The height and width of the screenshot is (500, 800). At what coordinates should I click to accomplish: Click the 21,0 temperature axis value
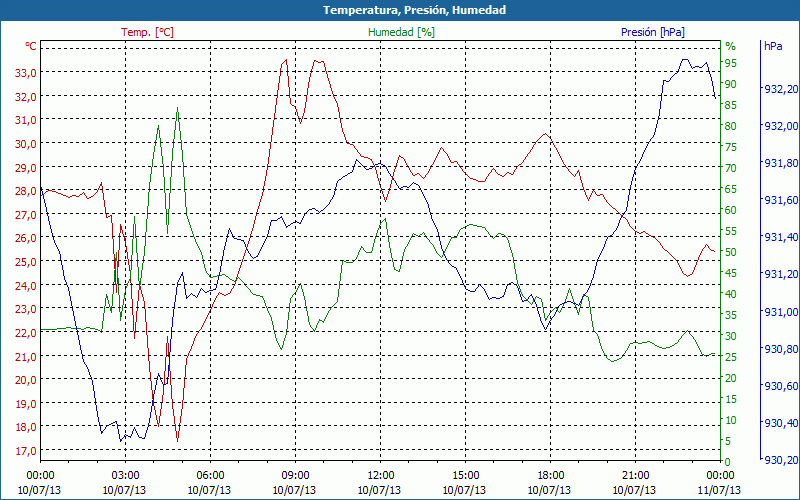pyautogui.click(x=26, y=357)
